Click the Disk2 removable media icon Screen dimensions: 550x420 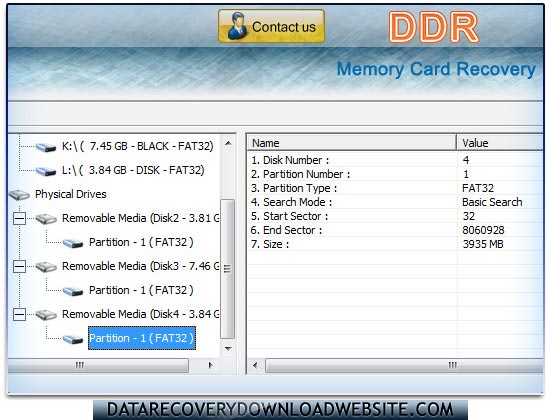pyautogui.click(x=46, y=219)
